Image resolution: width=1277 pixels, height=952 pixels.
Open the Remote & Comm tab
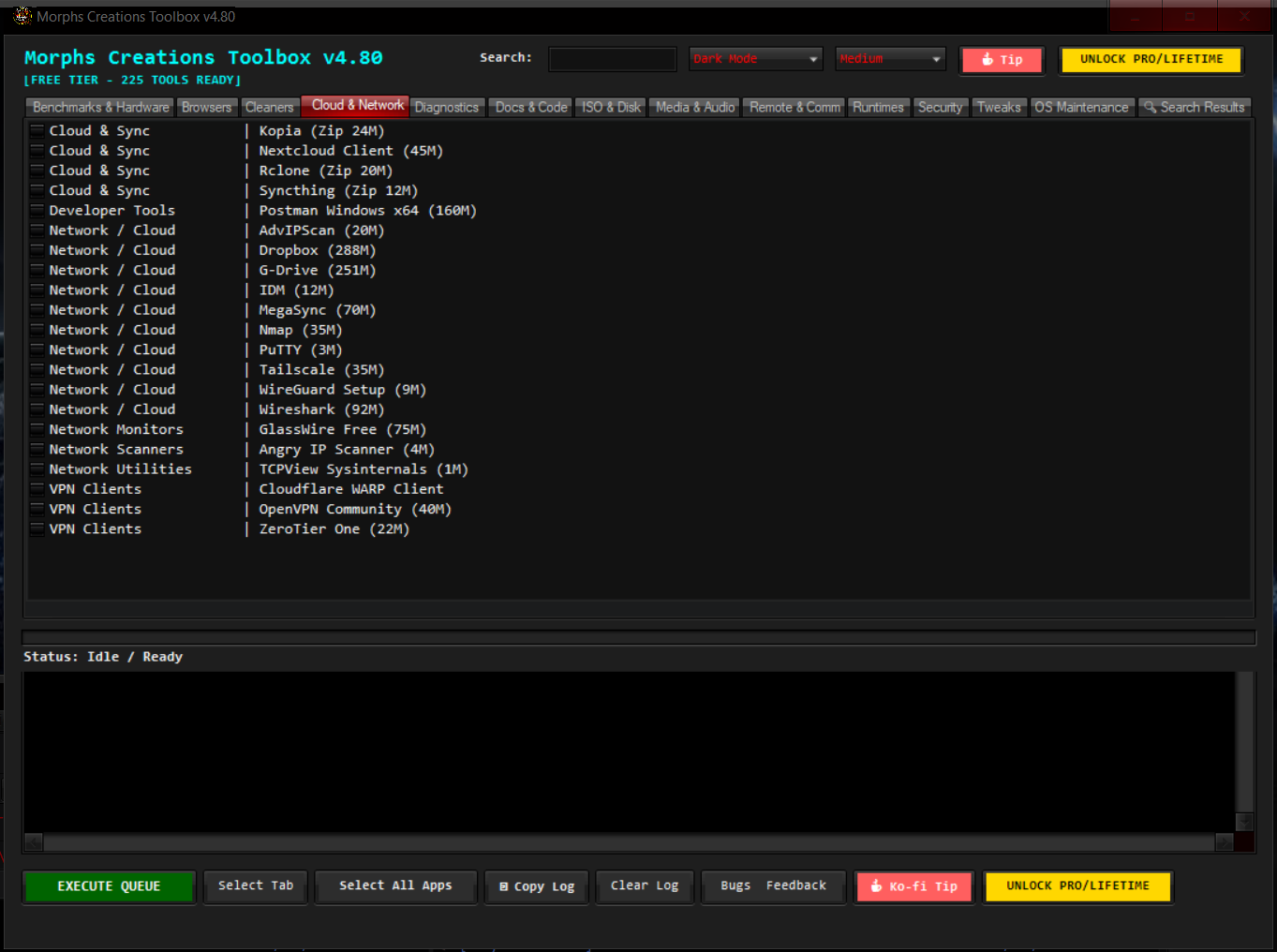(x=794, y=108)
